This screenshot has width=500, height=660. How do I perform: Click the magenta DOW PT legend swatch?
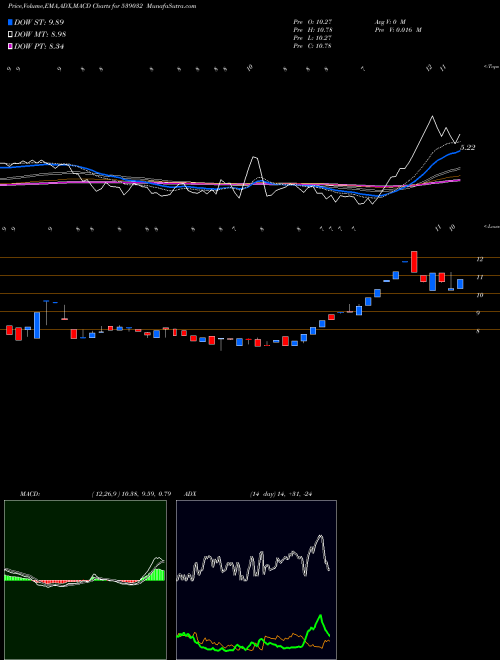(x=10, y=47)
